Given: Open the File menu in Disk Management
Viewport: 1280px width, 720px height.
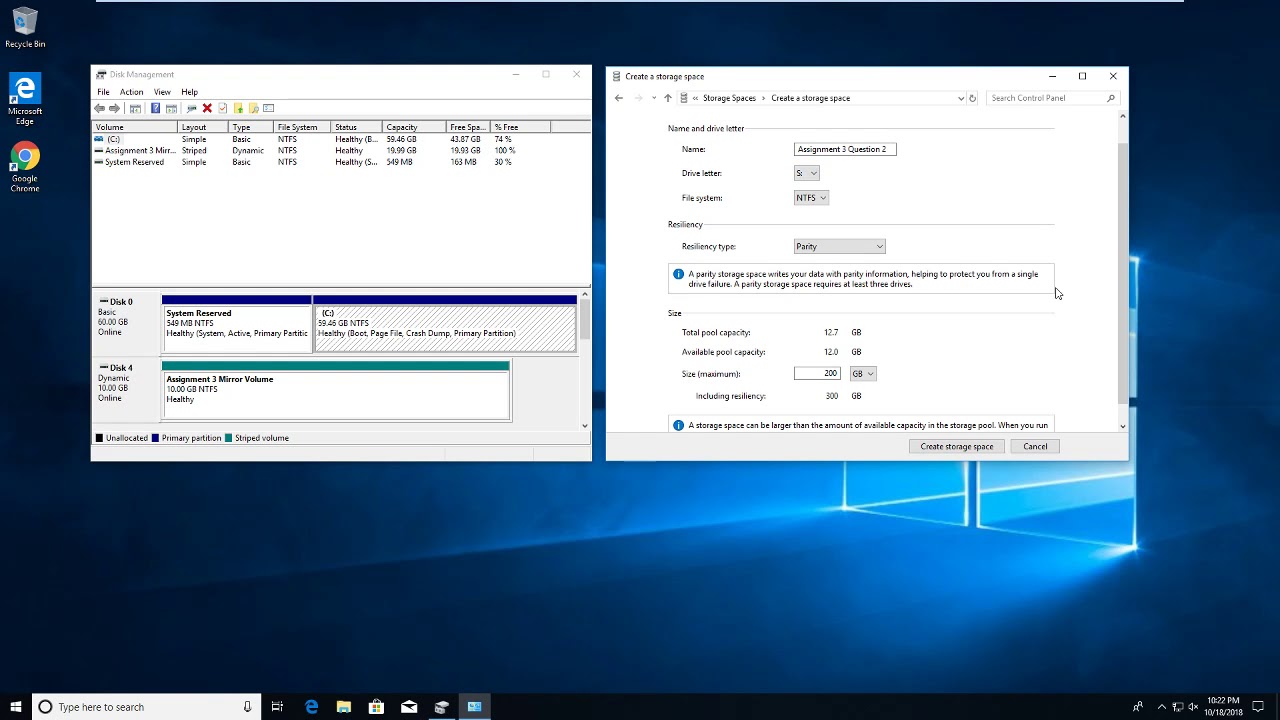Looking at the screenshot, I should 103,92.
